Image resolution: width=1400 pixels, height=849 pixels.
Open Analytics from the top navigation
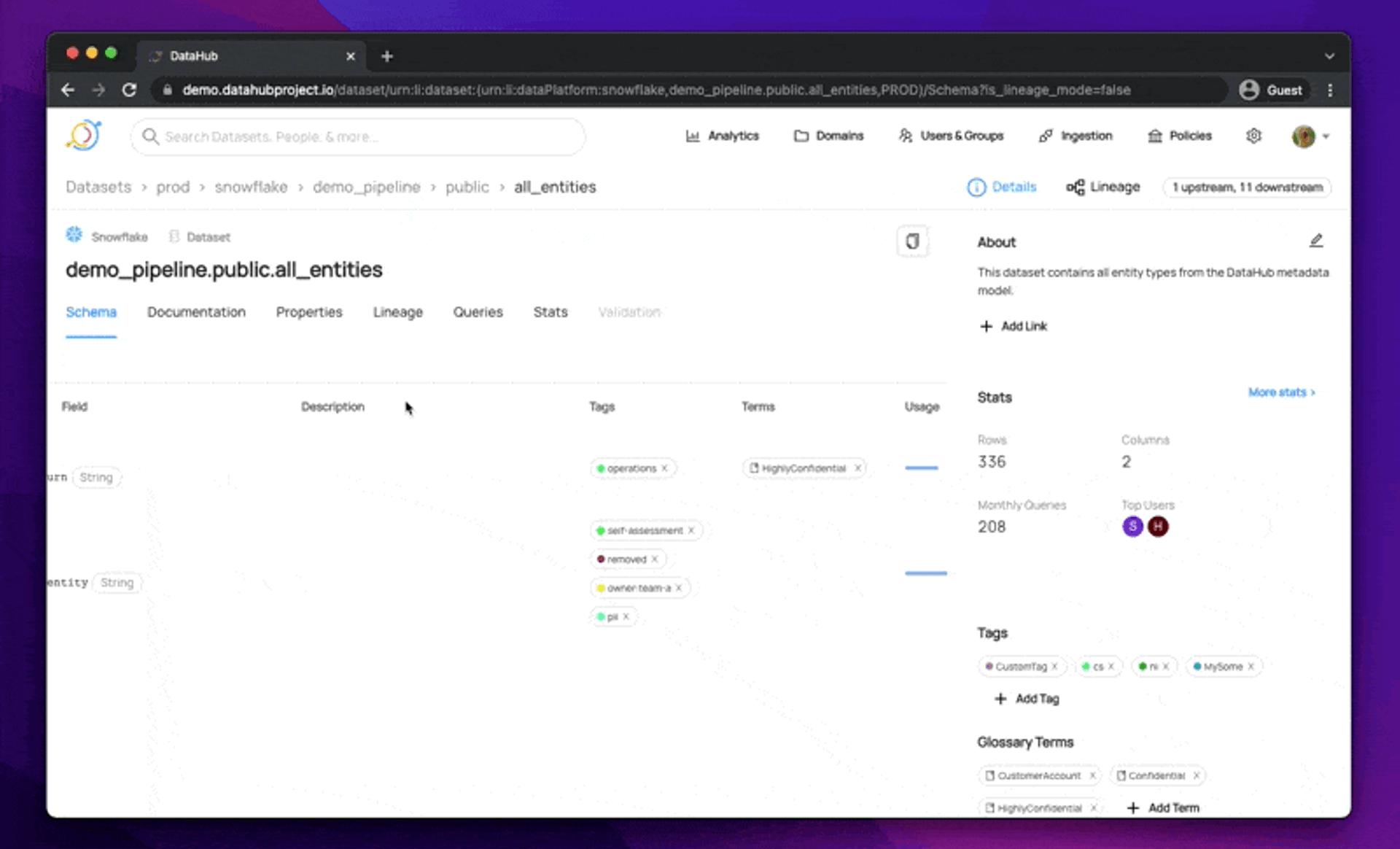point(722,136)
